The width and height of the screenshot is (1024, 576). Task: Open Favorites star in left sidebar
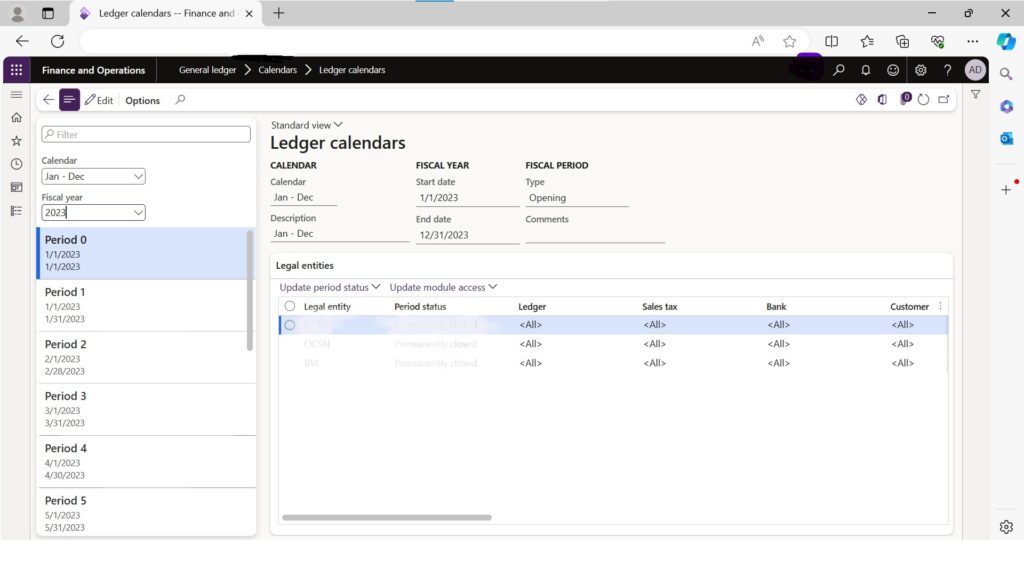pos(16,141)
